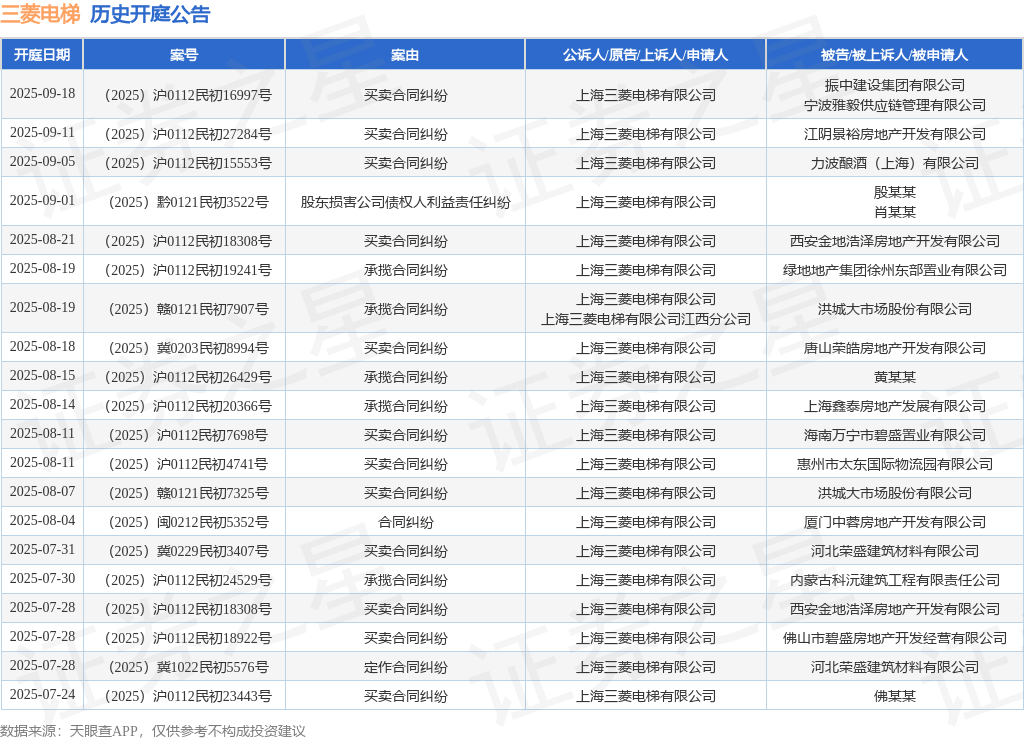The width and height of the screenshot is (1024, 740).
Task: Click the 历史开庭公告 heading
Action: pos(150,14)
